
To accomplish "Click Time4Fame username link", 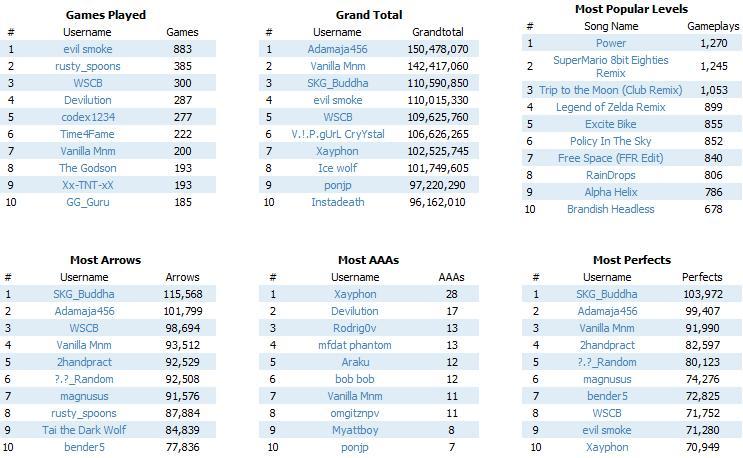I will point(88,135).
